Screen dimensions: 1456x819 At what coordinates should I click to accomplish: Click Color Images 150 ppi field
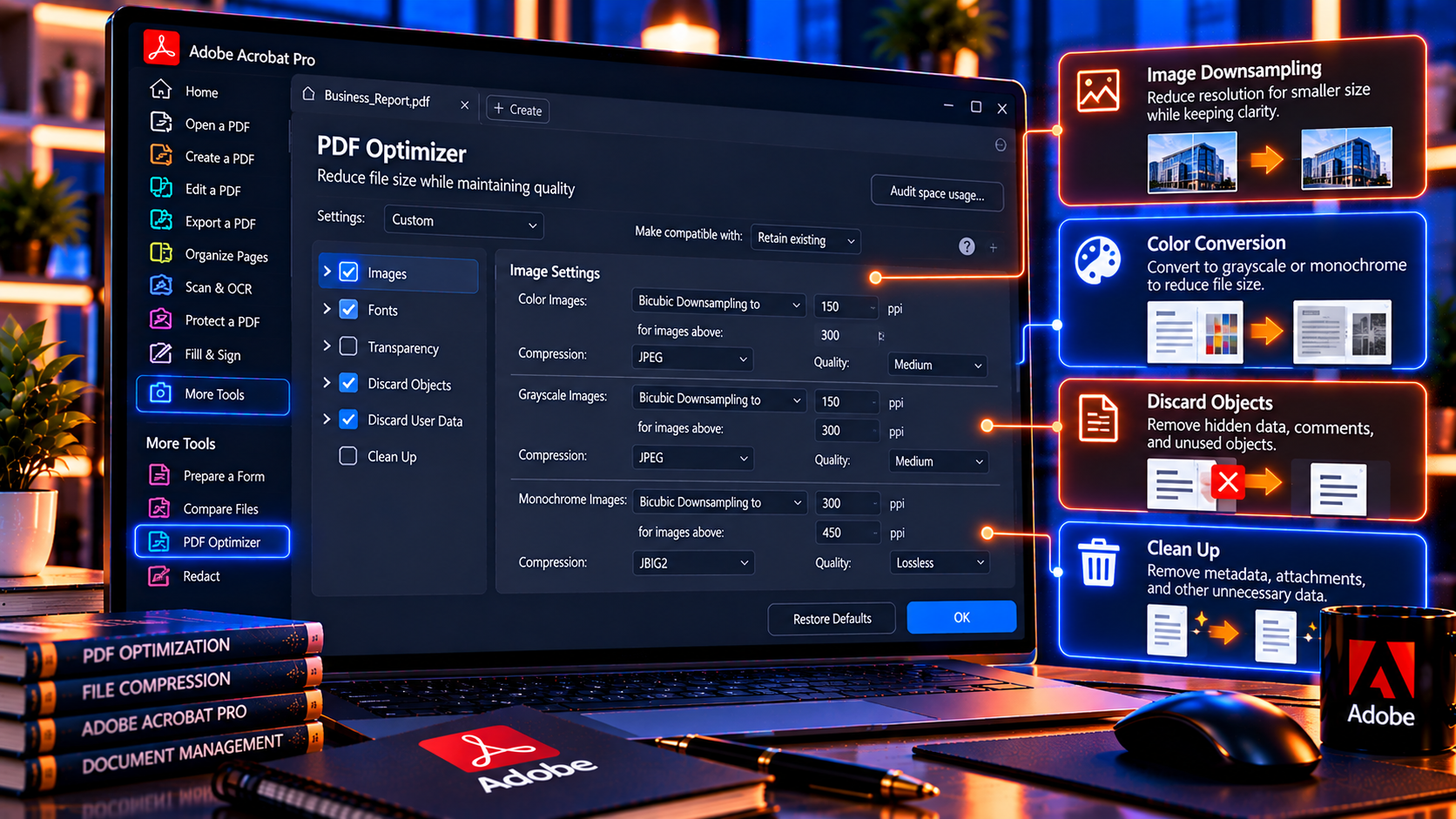(x=847, y=306)
